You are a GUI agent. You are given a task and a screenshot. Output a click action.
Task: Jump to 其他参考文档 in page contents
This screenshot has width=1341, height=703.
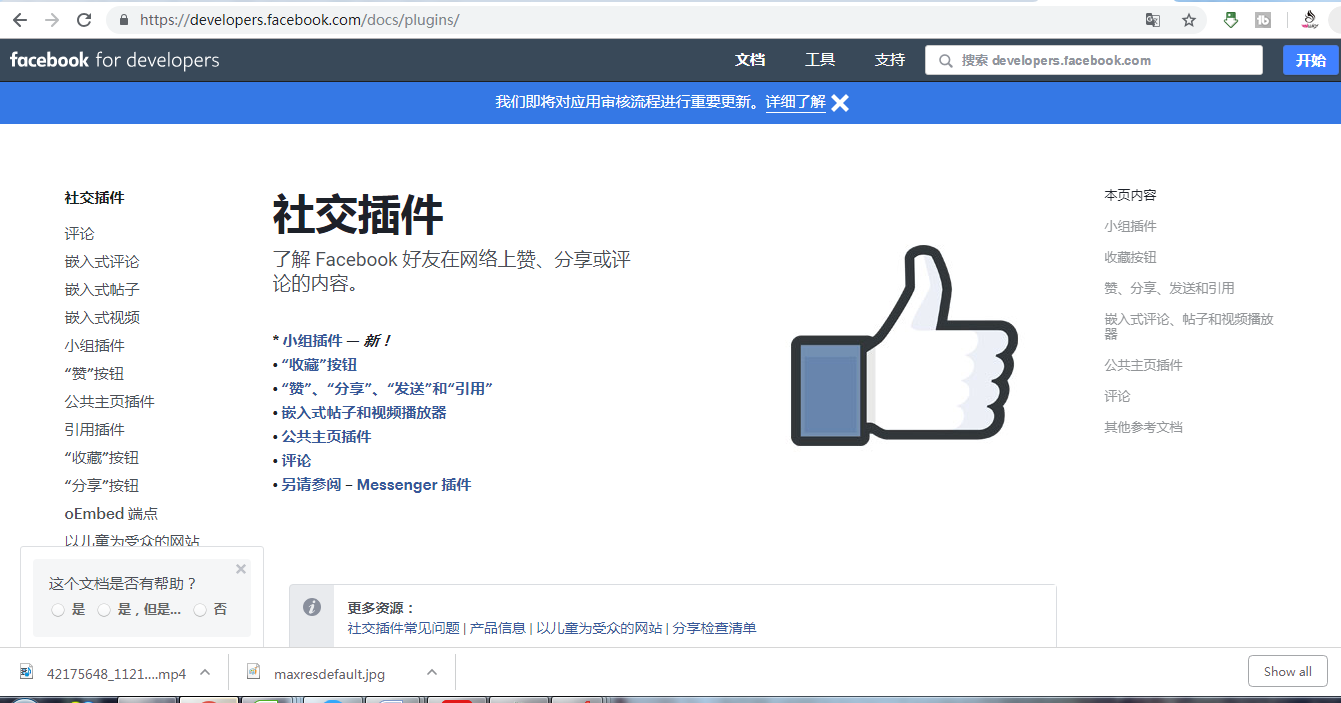point(1143,427)
